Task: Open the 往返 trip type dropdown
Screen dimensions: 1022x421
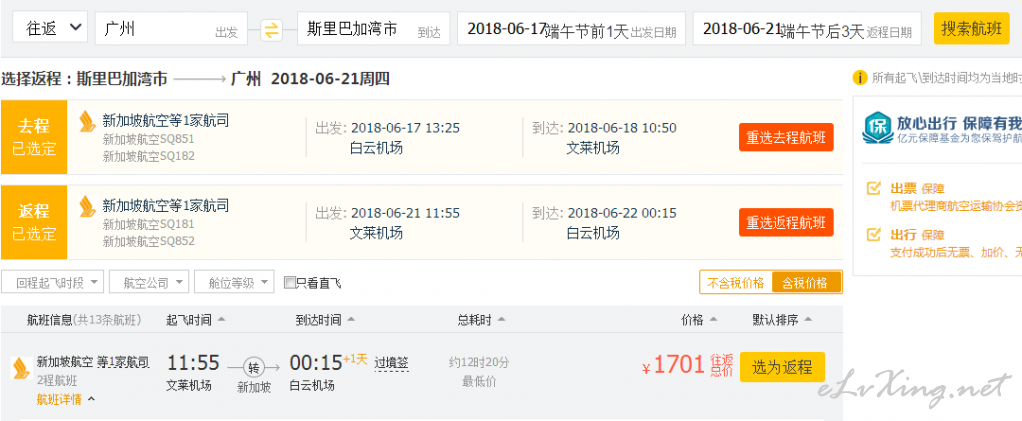Action: click(x=50, y=28)
